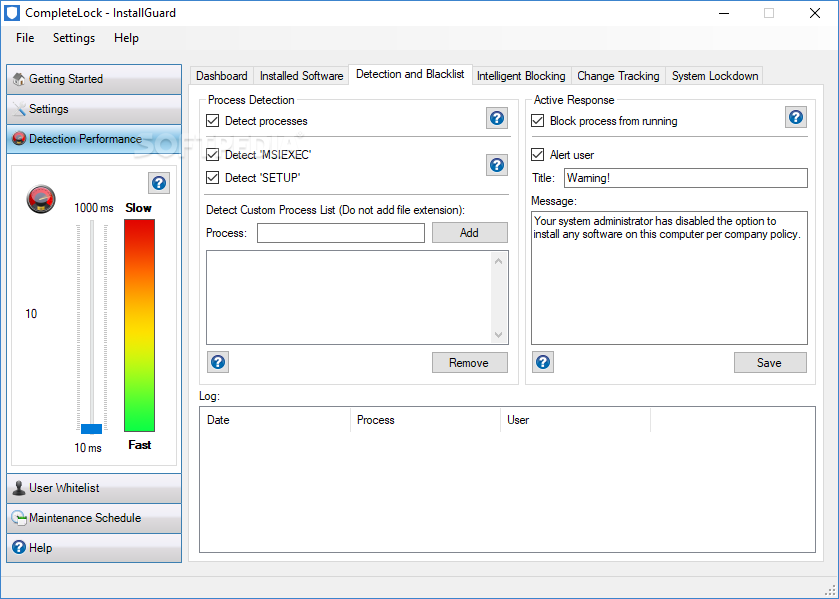Screen dimensions: 839x599
Task: Click the help icon beside MSIEXEC and SETUP options
Action: tap(497, 165)
